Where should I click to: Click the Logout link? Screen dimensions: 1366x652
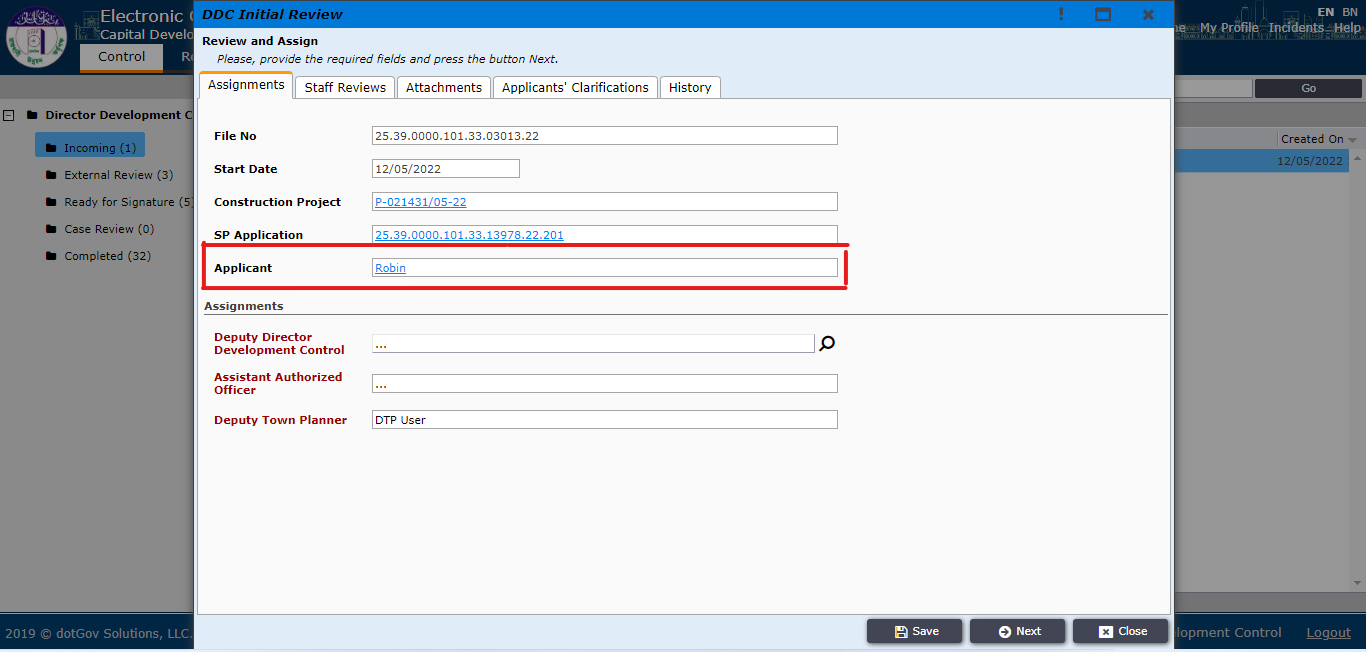pyautogui.click(x=1328, y=633)
